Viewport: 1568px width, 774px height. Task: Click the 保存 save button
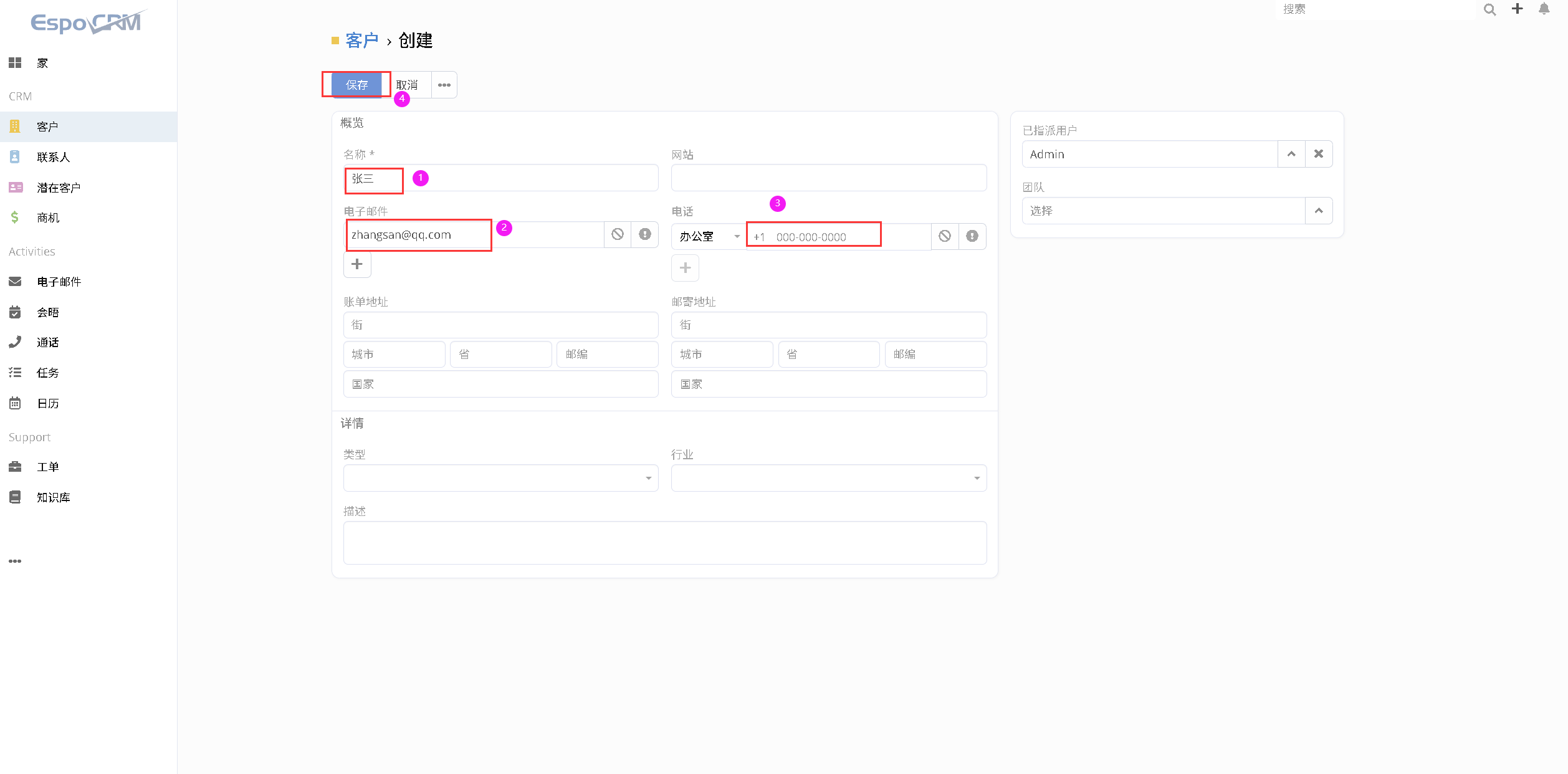(356, 85)
